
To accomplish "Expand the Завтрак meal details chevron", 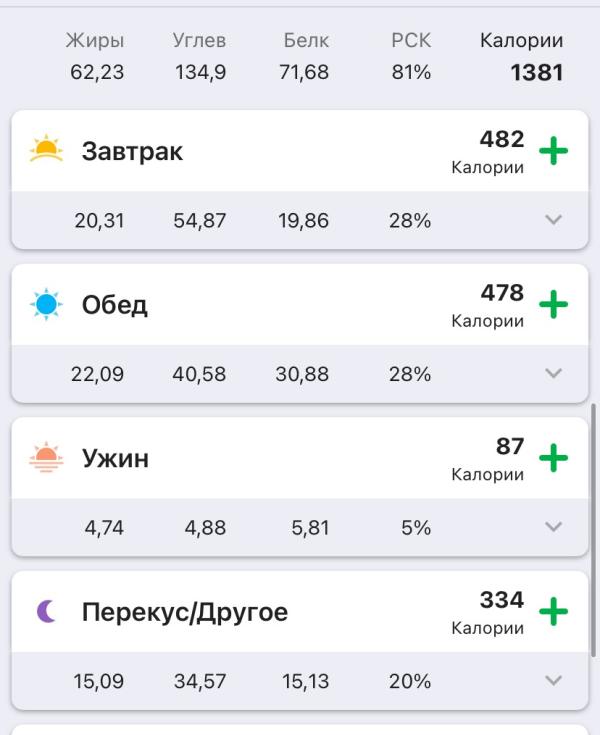I will tap(553, 220).
